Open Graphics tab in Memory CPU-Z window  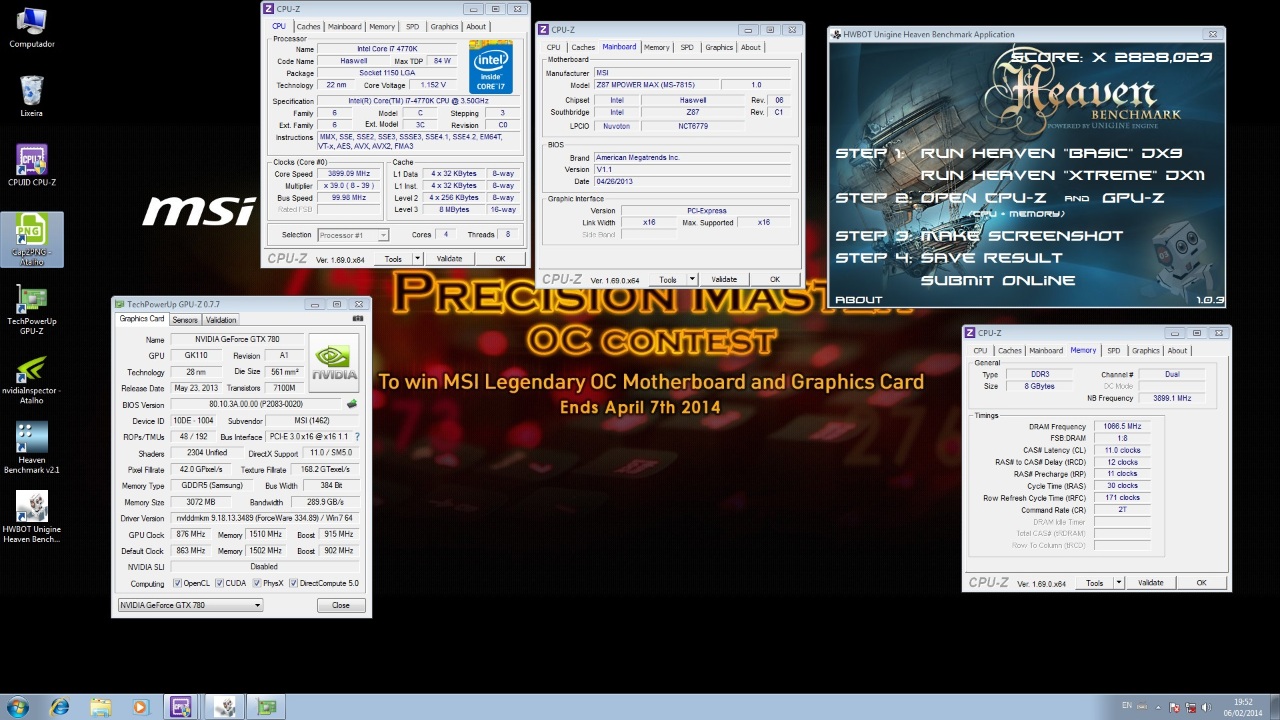tap(1145, 351)
